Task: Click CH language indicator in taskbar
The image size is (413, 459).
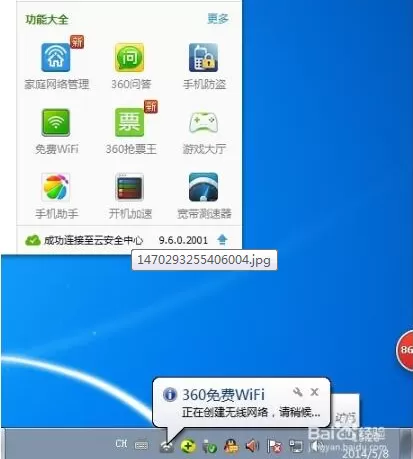Action: click(121, 444)
